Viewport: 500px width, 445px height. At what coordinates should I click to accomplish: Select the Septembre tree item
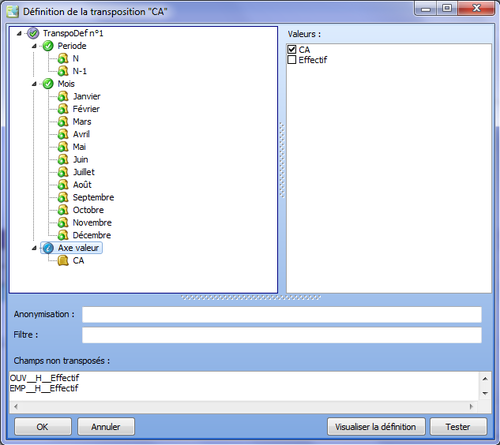point(93,197)
